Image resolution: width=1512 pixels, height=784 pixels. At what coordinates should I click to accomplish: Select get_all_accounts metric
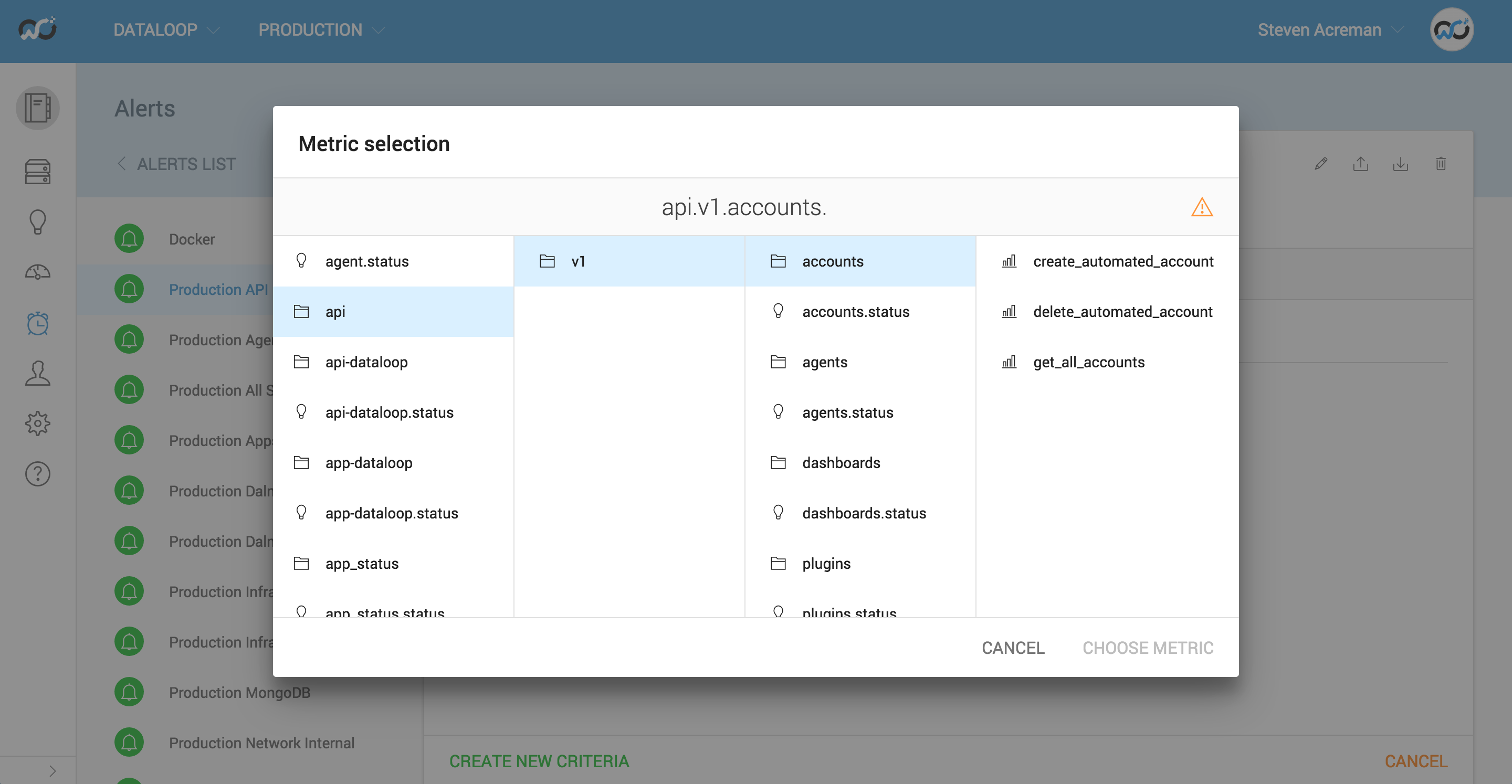coord(1108,362)
